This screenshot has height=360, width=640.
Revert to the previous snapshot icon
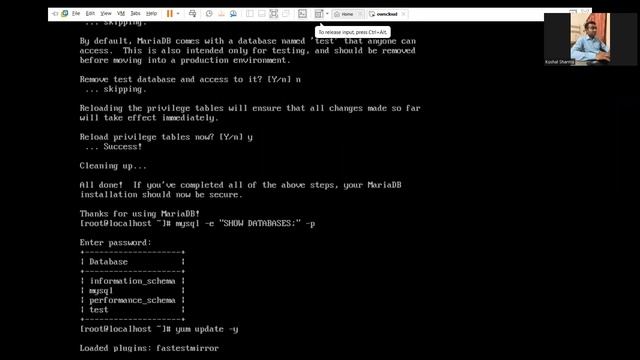tap(221, 13)
